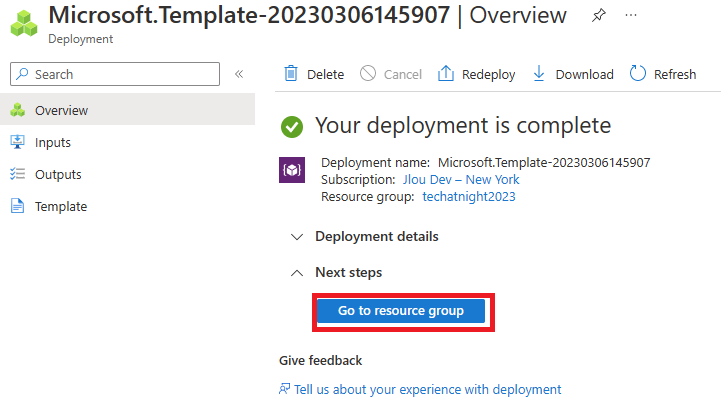721x407 pixels.
Task: Click the 'Subscription:' label
Action: click(x=358, y=179)
